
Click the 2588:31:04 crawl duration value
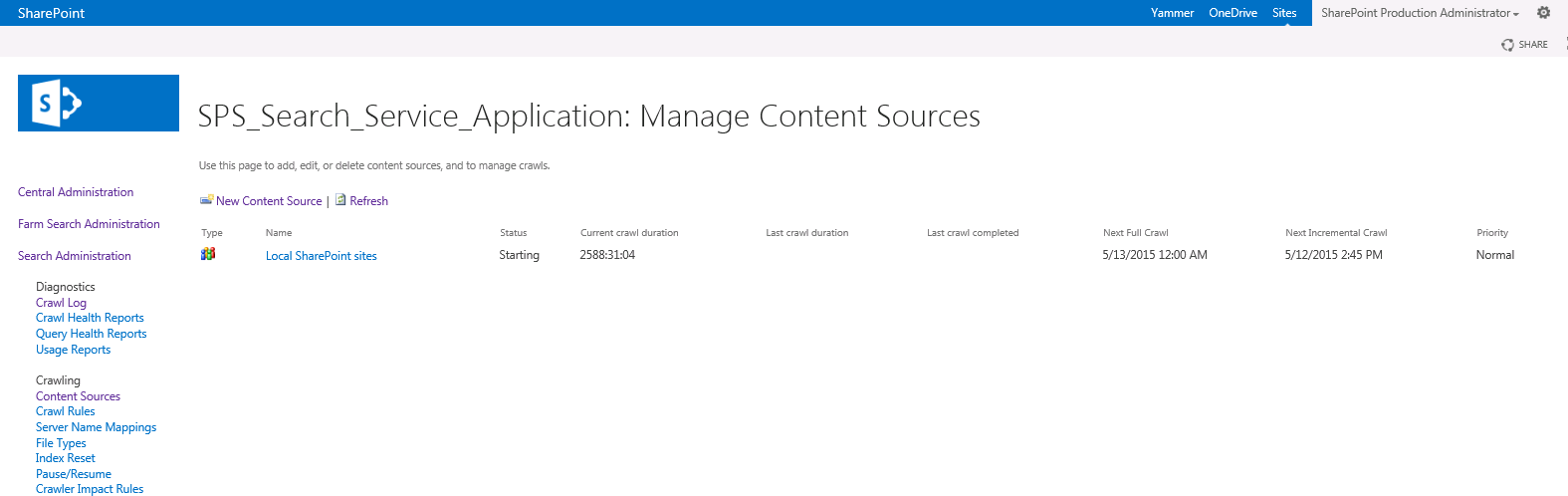pyautogui.click(x=607, y=255)
